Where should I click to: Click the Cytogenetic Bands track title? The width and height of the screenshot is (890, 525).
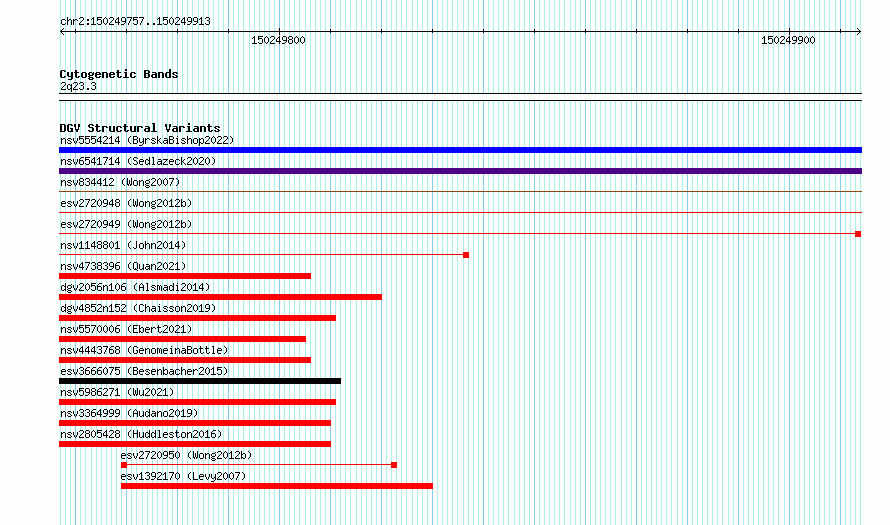pos(119,74)
